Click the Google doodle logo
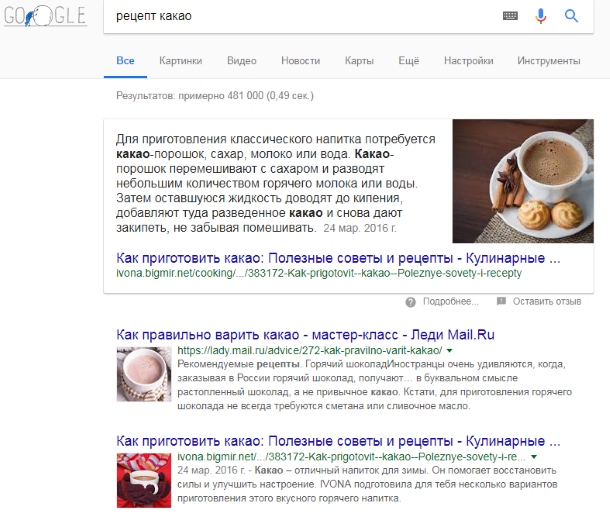The image size is (610, 514). coord(45,16)
